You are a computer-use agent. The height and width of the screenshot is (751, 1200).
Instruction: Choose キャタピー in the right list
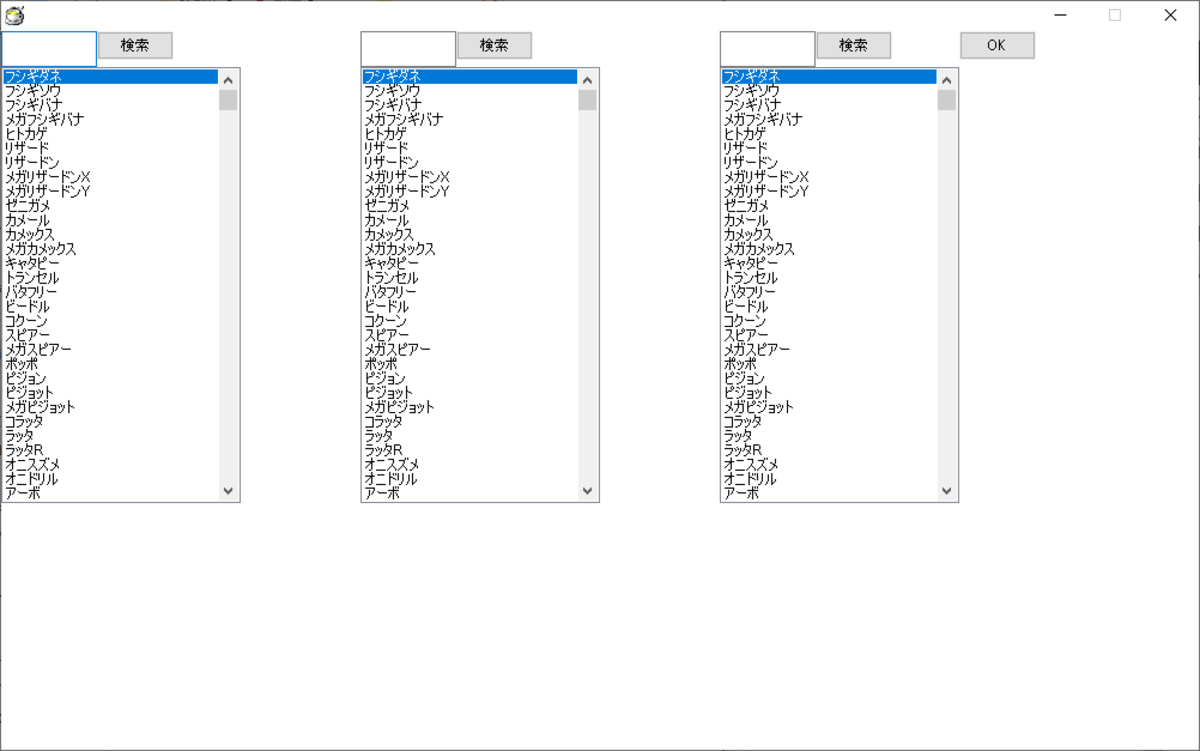tap(828, 264)
